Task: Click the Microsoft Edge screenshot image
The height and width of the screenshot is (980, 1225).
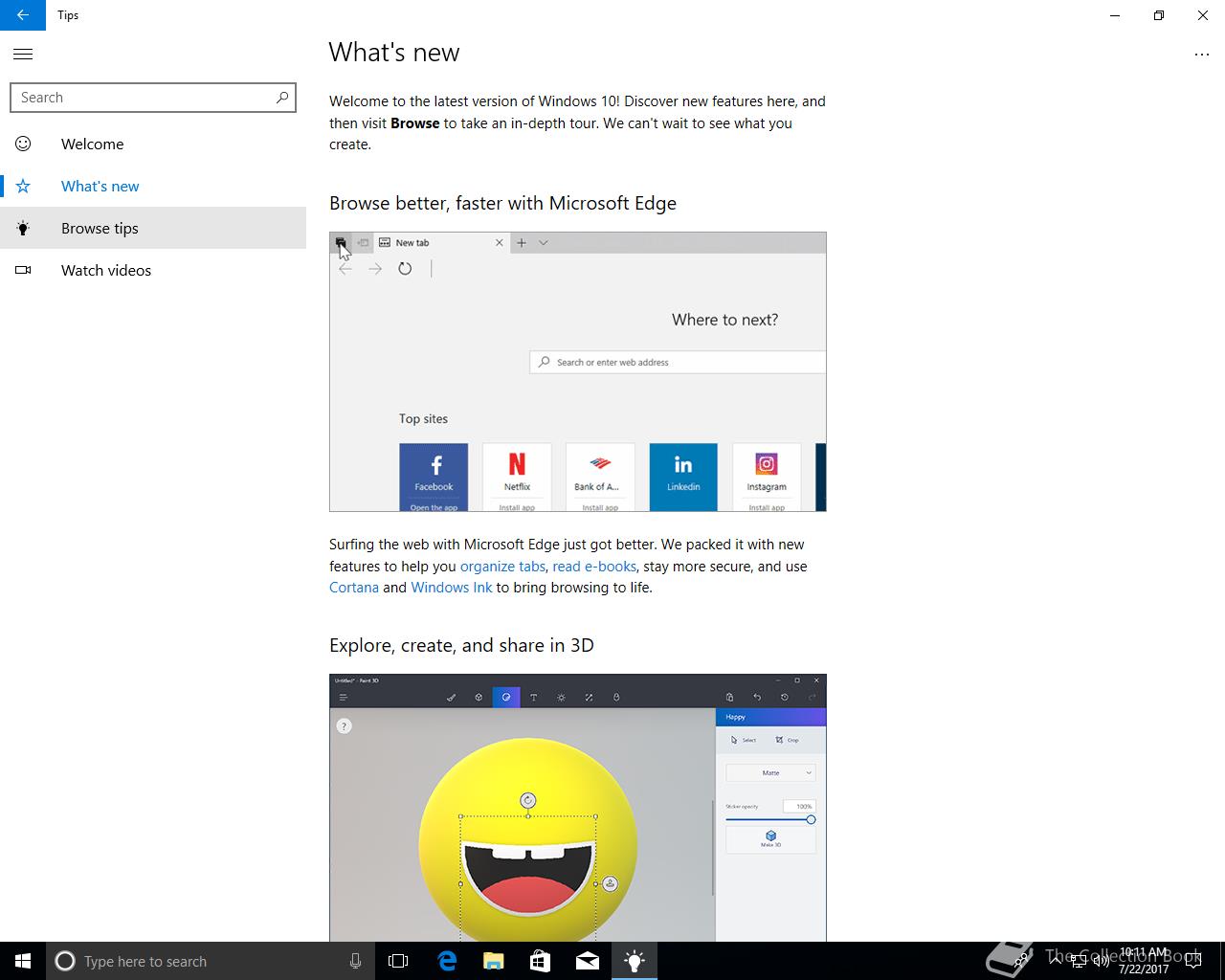Action: pyautogui.click(x=578, y=371)
